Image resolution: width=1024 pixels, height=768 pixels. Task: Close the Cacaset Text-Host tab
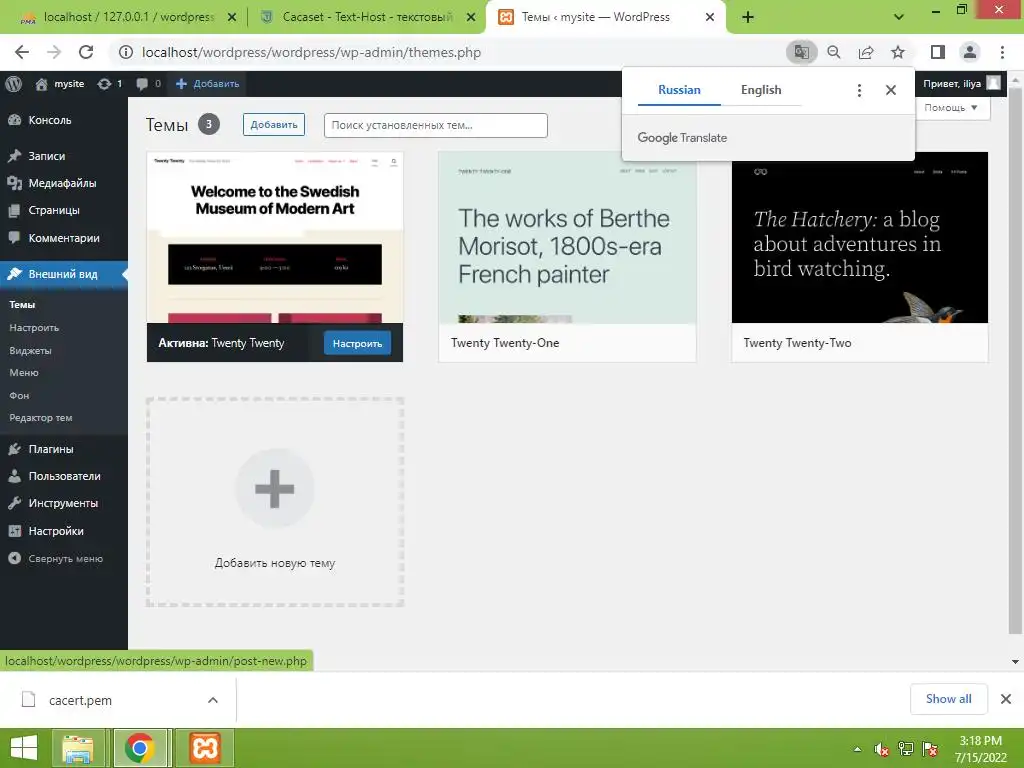471,18
